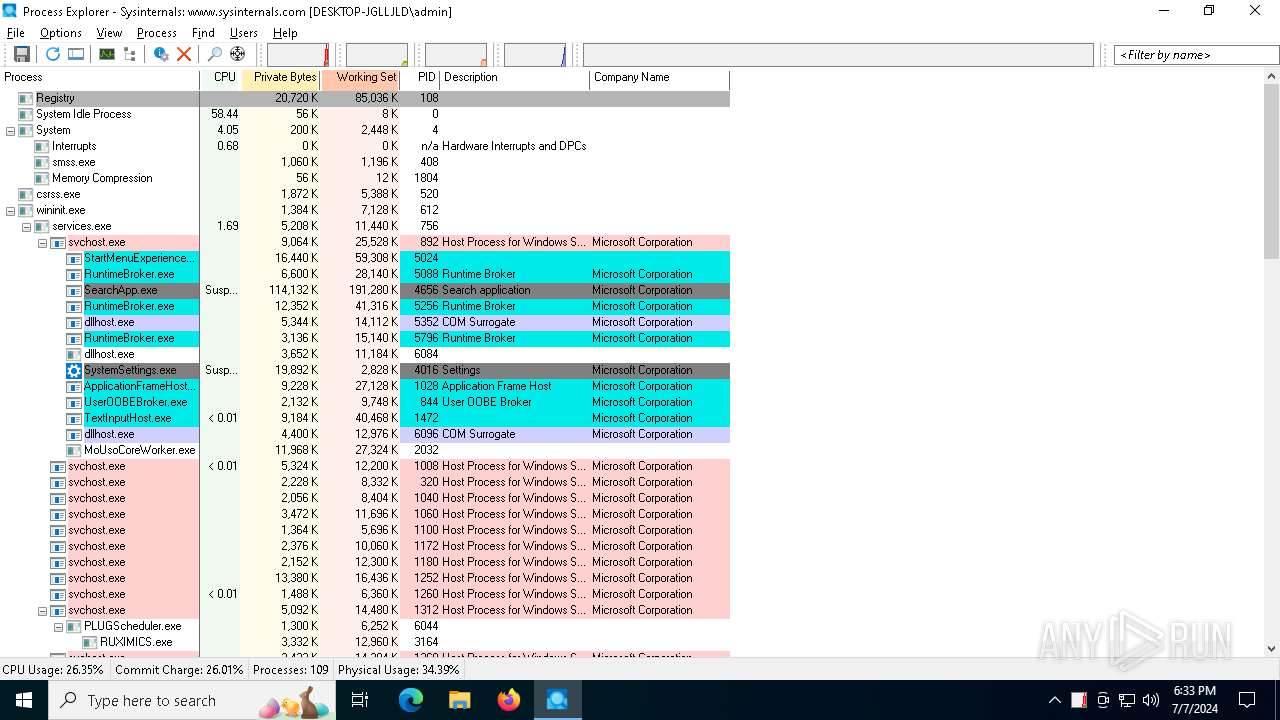Select the ApplicationFrameHost row
This screenshot has width=1280, height=720.
pos(365,386)
